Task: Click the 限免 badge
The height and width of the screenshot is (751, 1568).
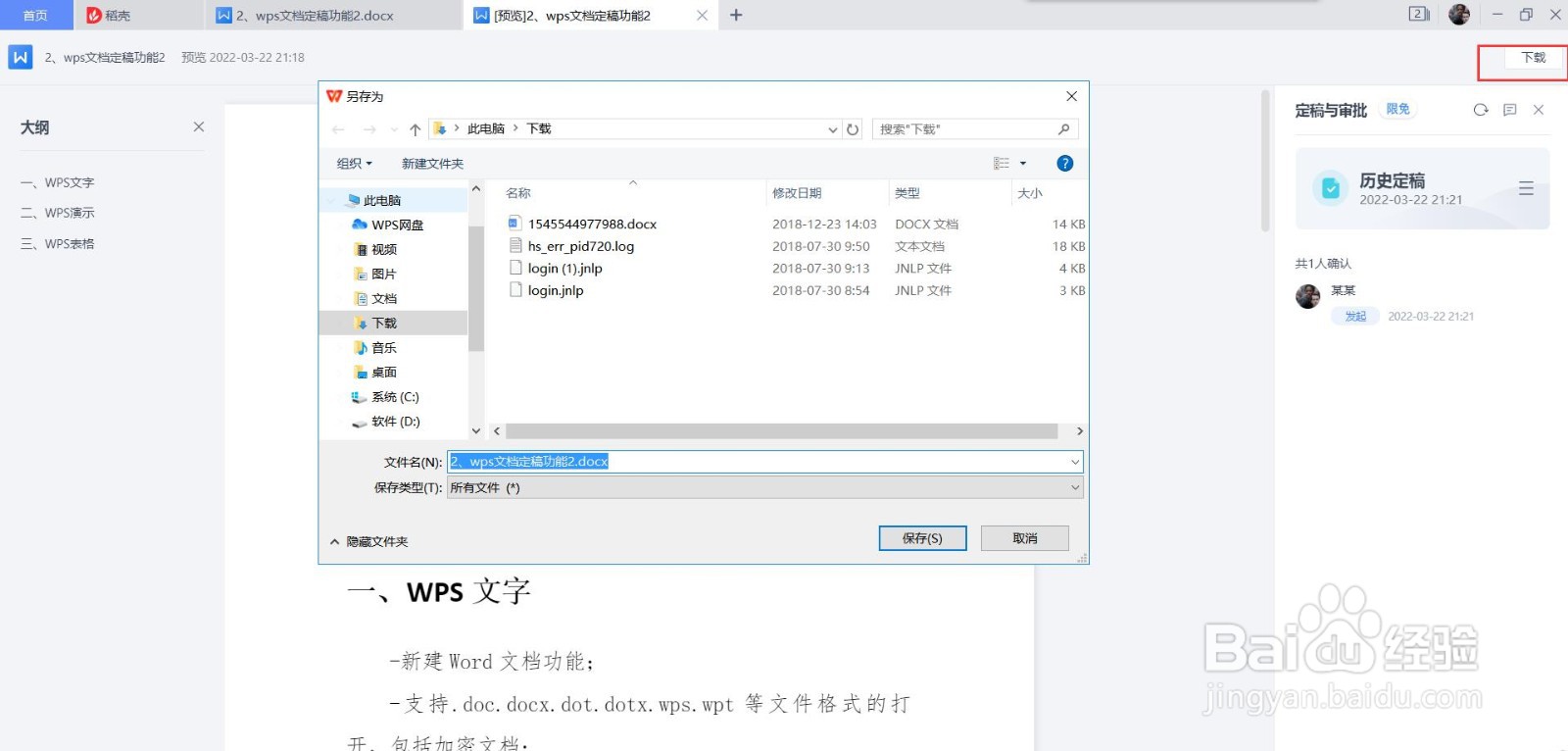Action: pyautogui.click(x=1397, y=109)
